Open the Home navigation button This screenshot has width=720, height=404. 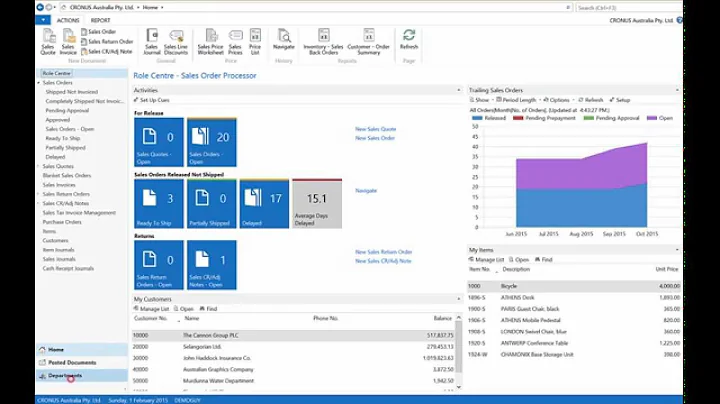point(82,349)
